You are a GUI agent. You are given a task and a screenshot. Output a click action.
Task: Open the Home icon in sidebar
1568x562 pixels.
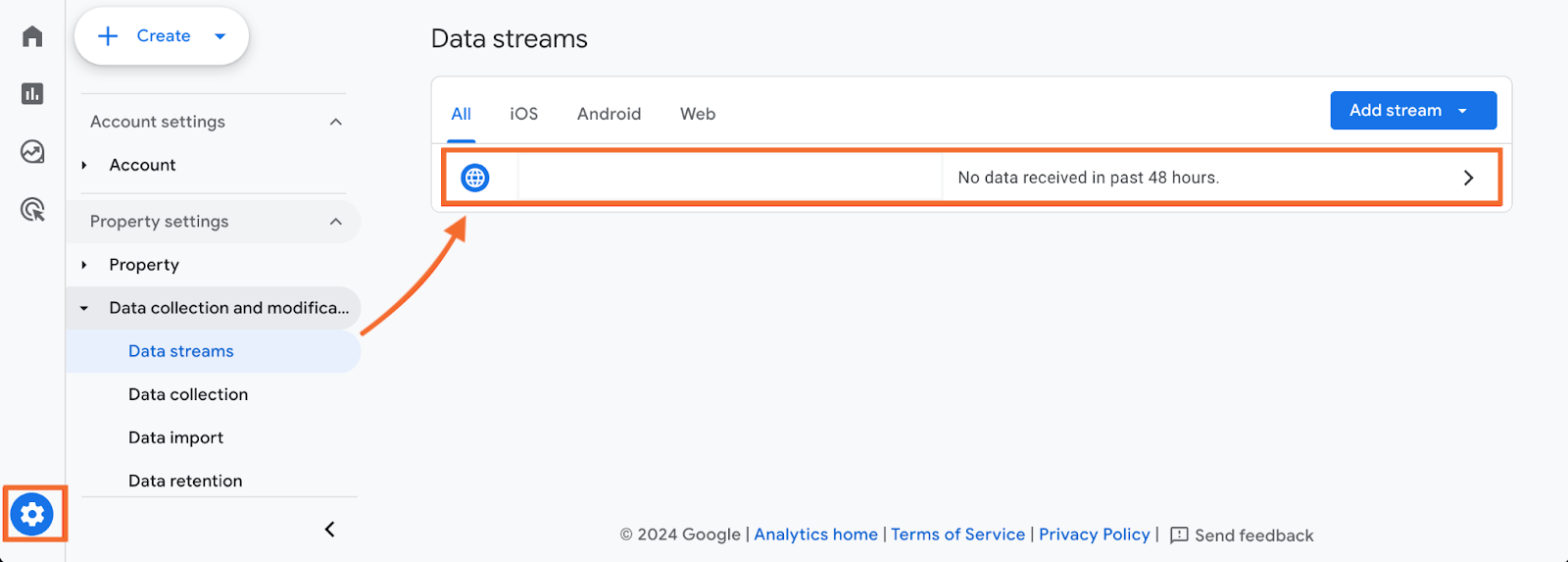tap(32, 36)
